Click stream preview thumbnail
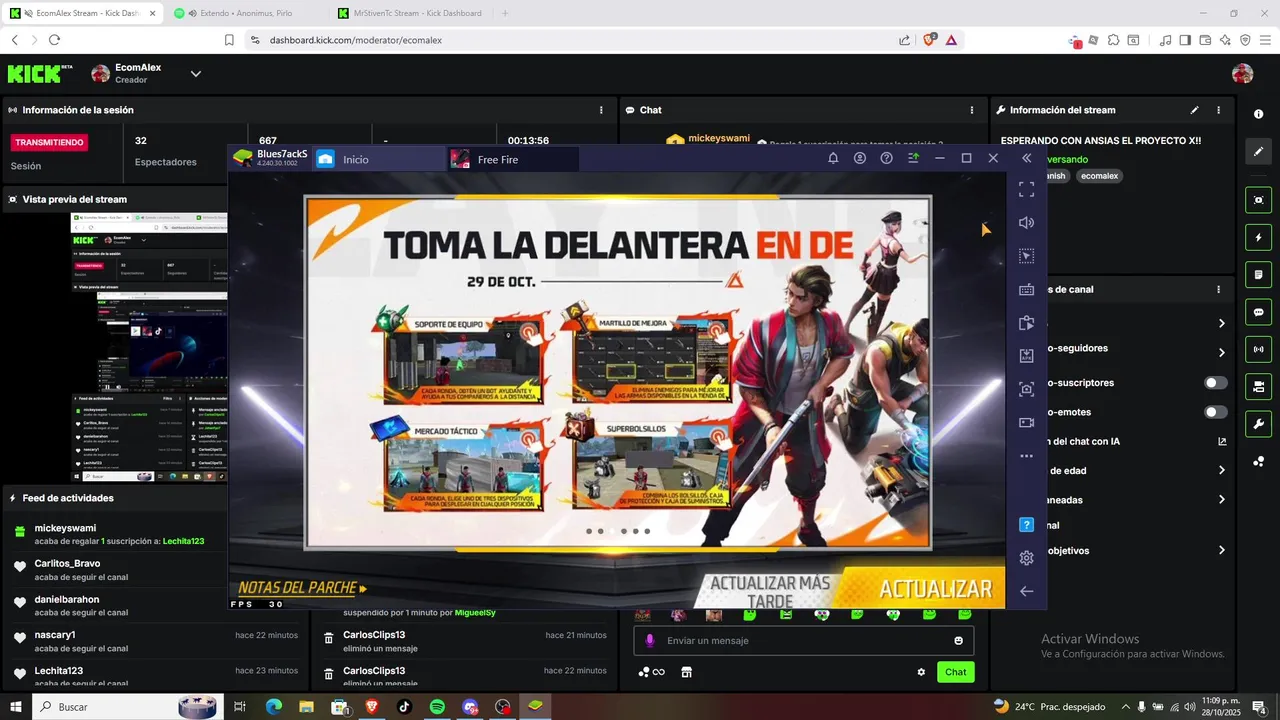 coord(149,346)
